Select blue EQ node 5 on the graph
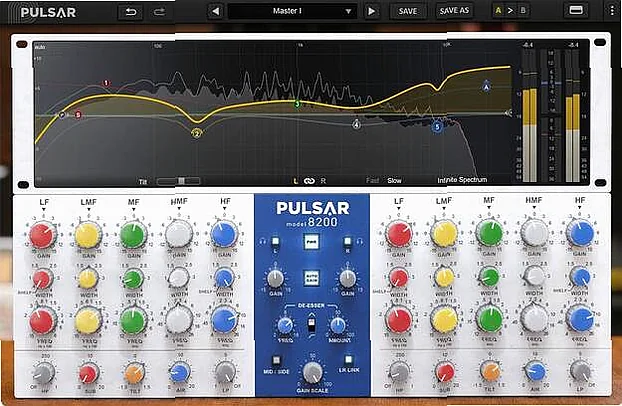Viewport: 622px width, 406px height. tap(438, 127)
